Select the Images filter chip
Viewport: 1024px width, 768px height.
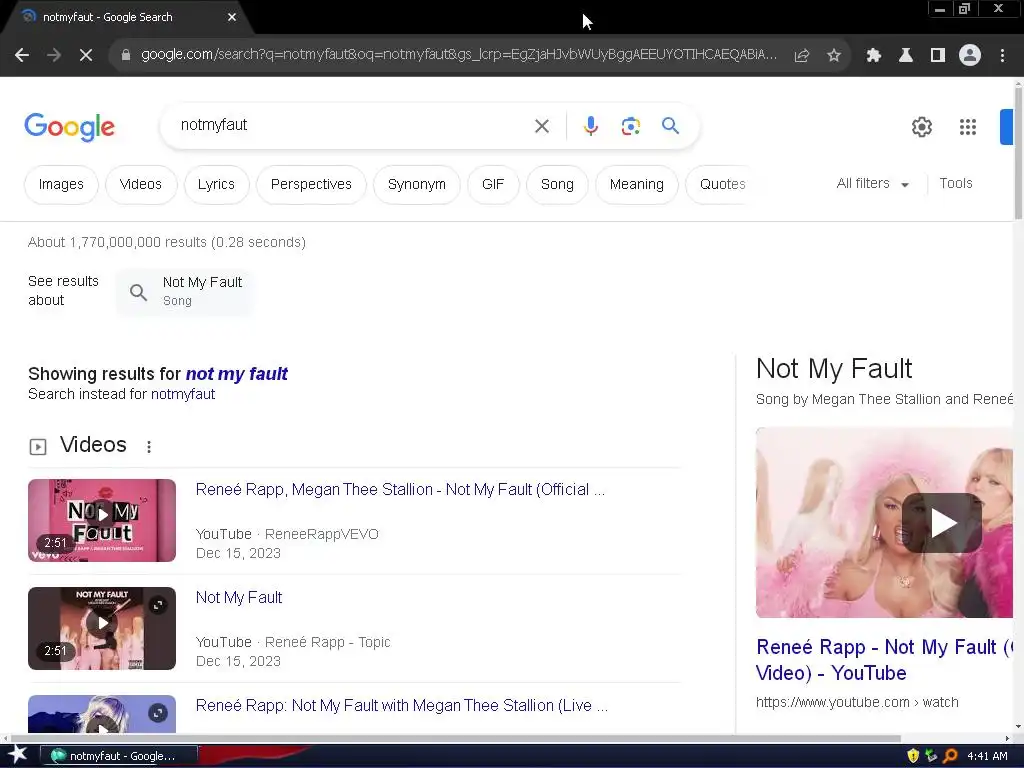click(61, 185)
